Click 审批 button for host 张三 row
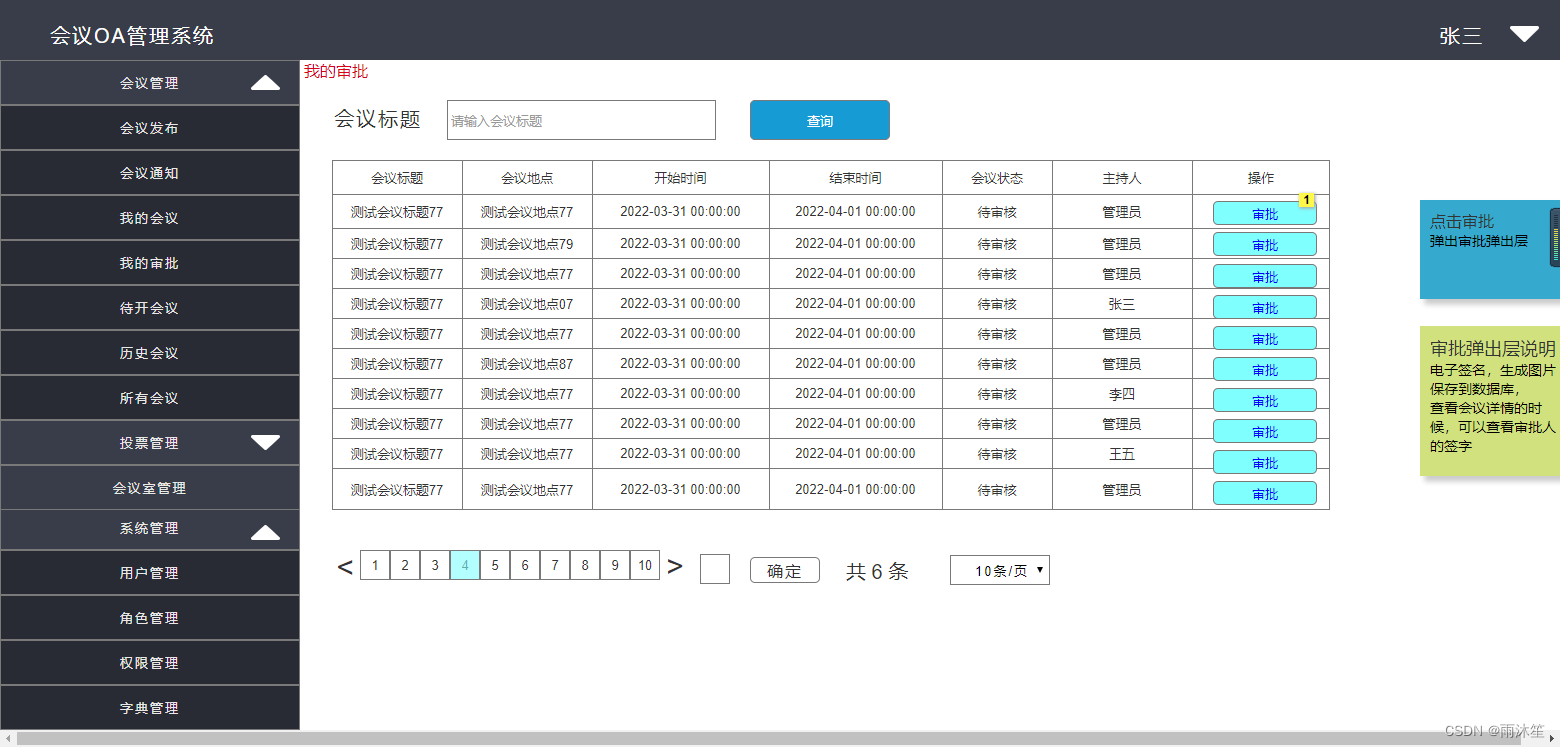This screenshot has height=747, width=1560. pyautogui.click(x=1264, y=308)
